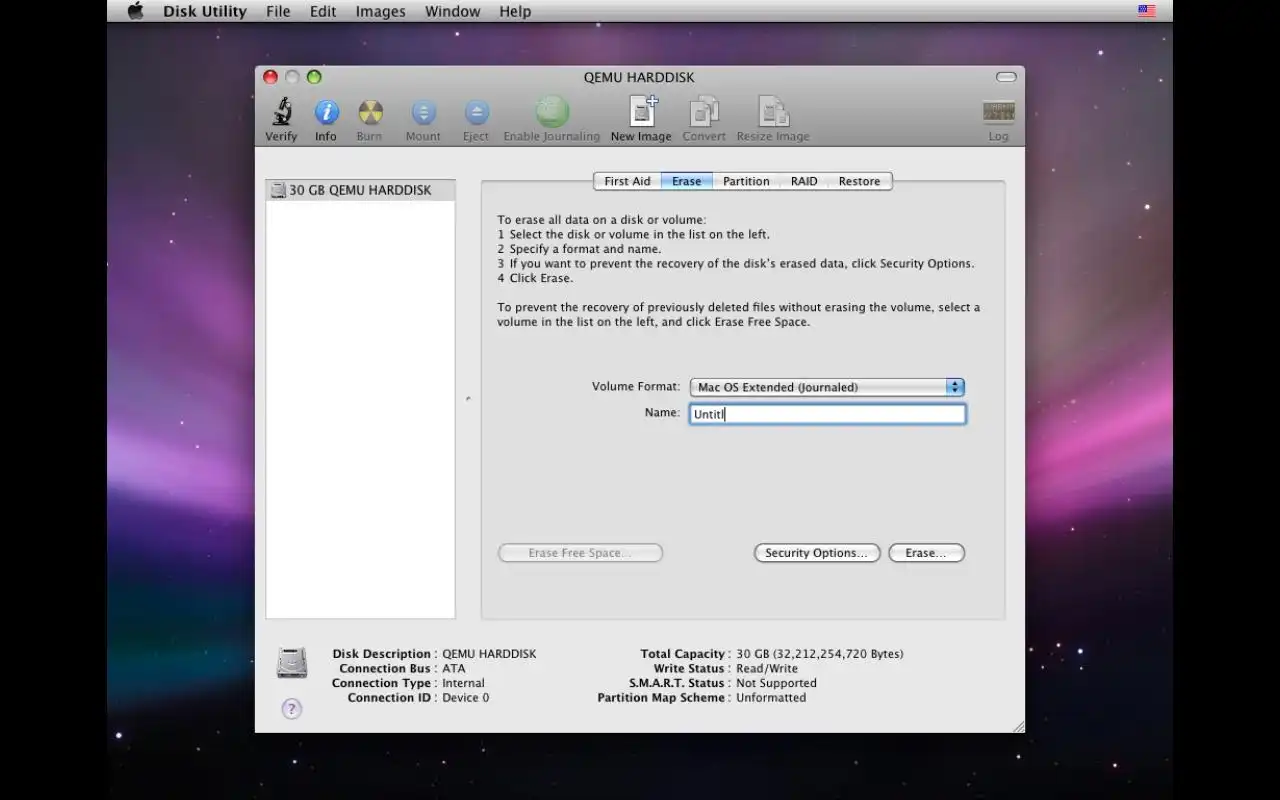This screenshot has height=800, width=1280.
Task: Click the hard disk icon beside Disk Description
Action: [292, 663]
